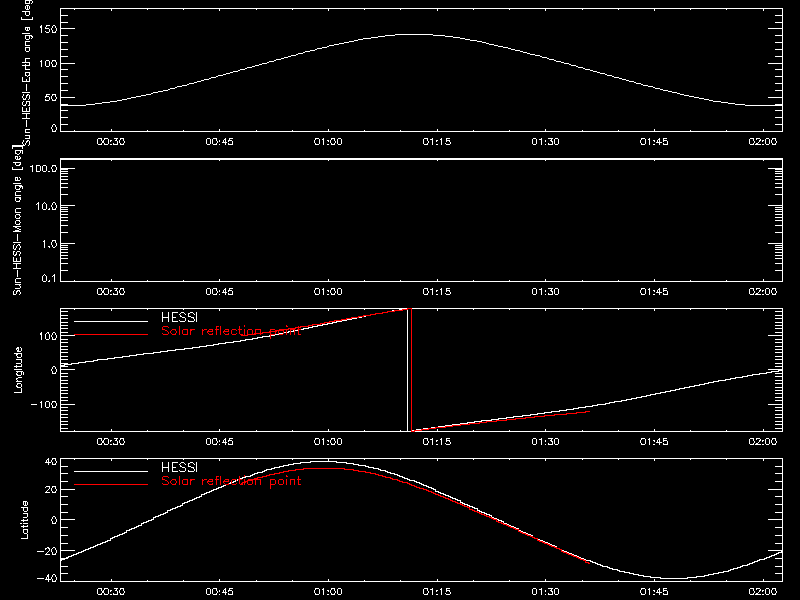Click the 150 tick on Earth angle axis
This screenshot has width=800, height=600.
click(x=47, y=29)
